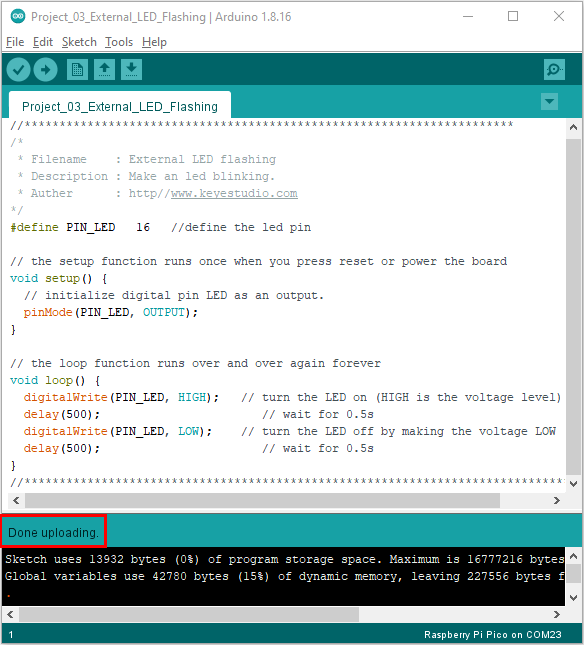Click the console horizontal scrollbar thumb
This screenshot has height=645, width=584.
click(189, 614)
